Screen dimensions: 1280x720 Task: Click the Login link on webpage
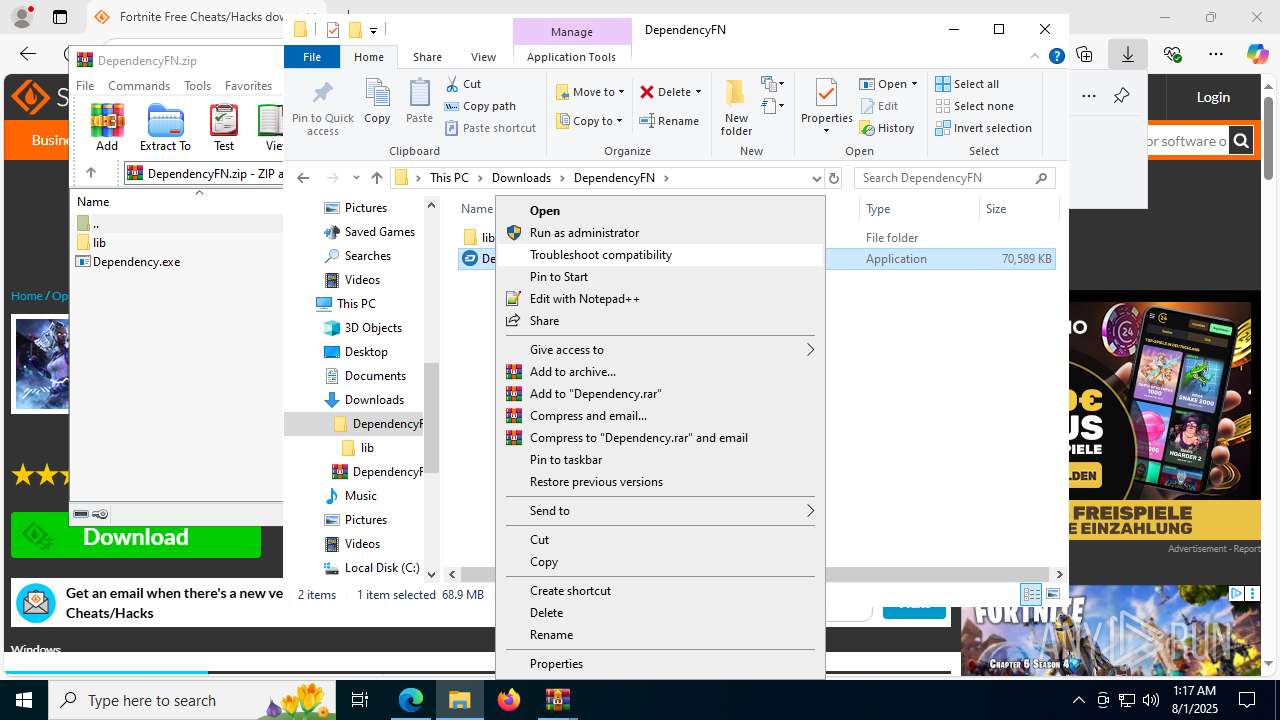(1213, 97)
